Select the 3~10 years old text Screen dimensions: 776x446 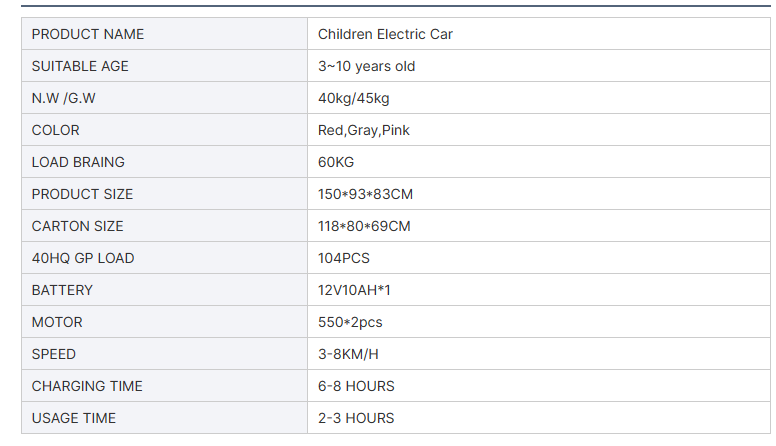point(366,66)
